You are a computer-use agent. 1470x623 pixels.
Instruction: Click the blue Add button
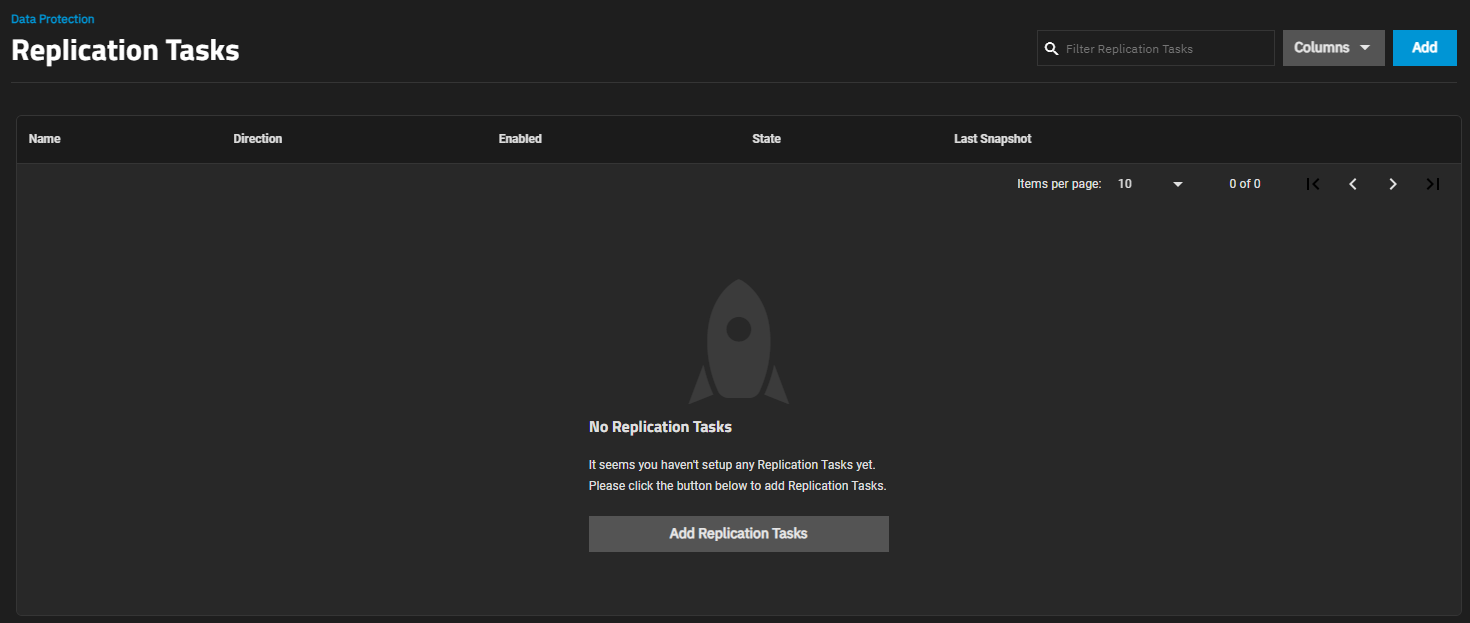[x=1425, y=48]
